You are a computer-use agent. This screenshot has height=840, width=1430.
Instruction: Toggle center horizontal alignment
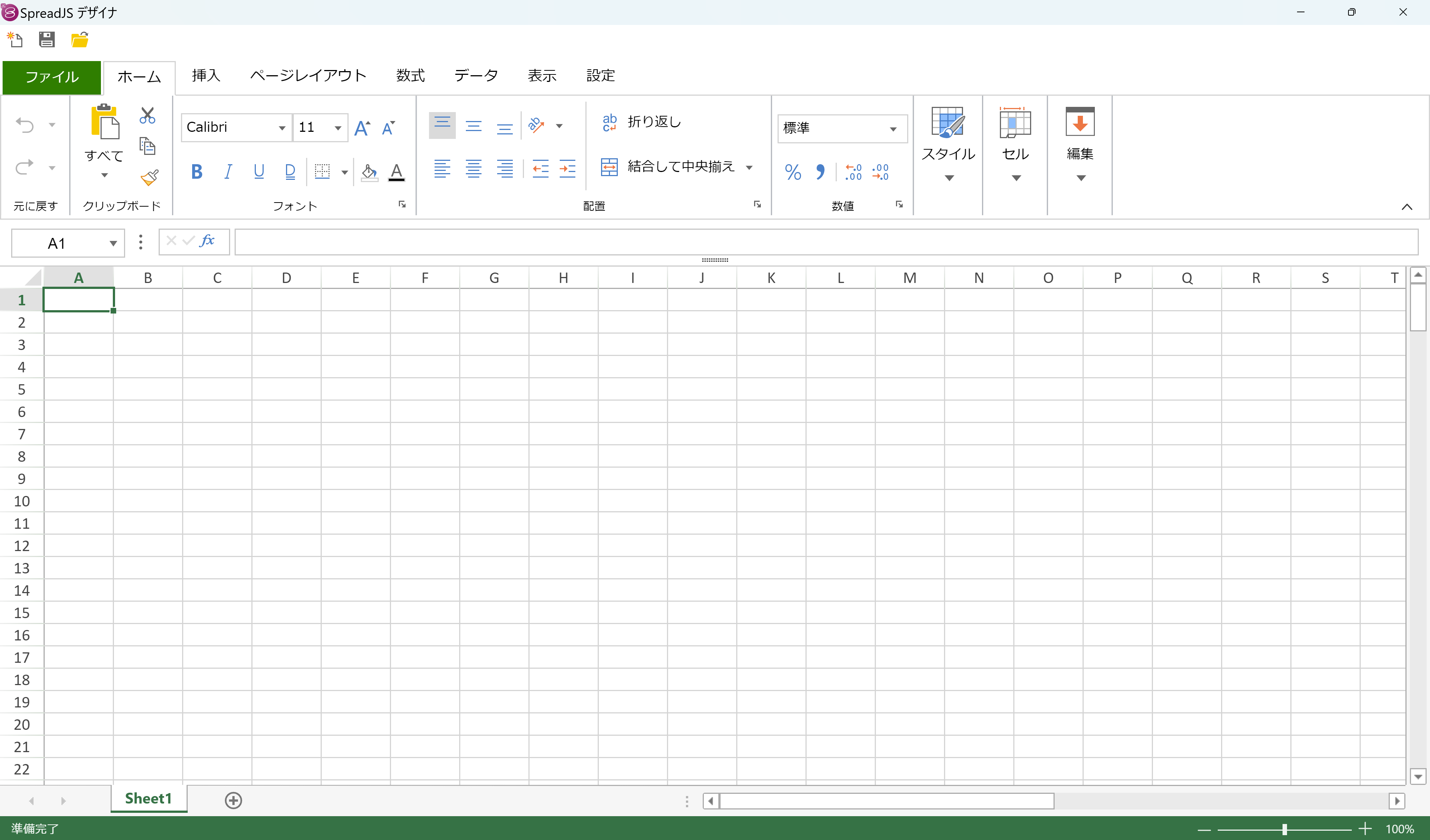coord(473,169)
